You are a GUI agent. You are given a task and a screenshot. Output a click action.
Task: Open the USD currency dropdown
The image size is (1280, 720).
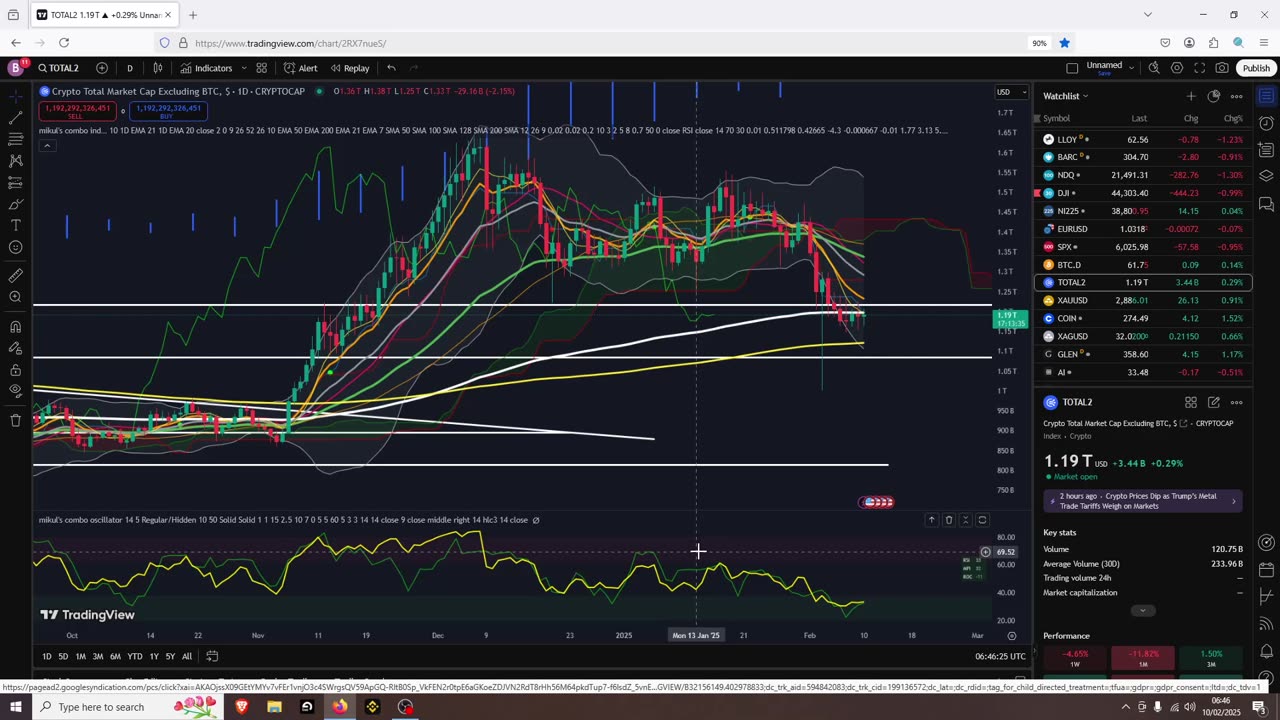(x=1010, y=92)
